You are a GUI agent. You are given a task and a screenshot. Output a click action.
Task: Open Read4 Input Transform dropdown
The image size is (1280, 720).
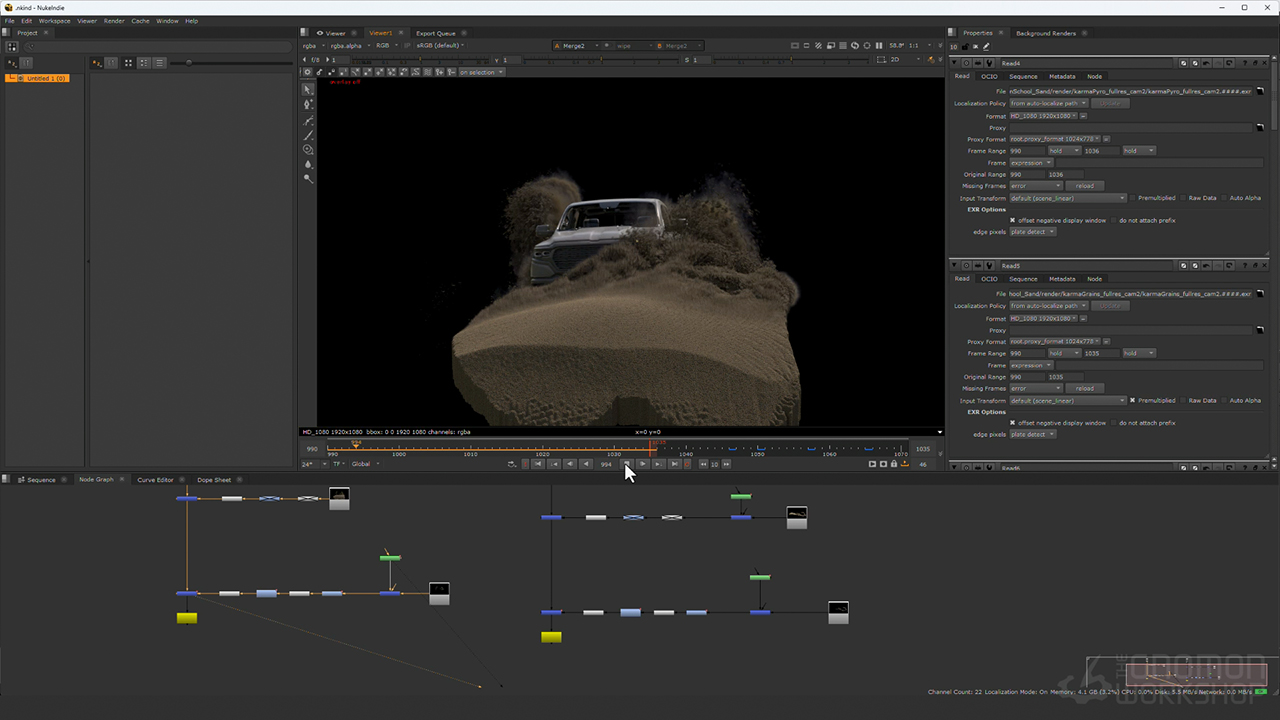click(x=1068, y=198)
